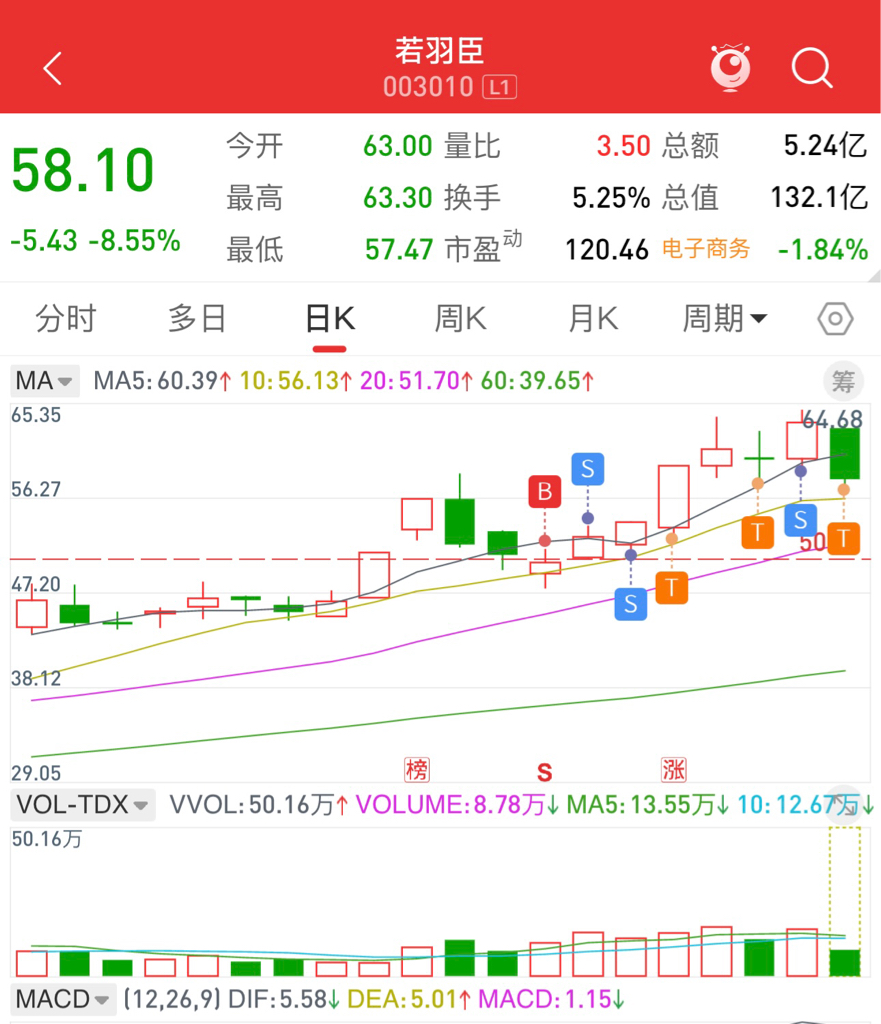Open the MACD indicator dropdown
The height and width of the screenshot is (1024, 881).
(63, 999)
